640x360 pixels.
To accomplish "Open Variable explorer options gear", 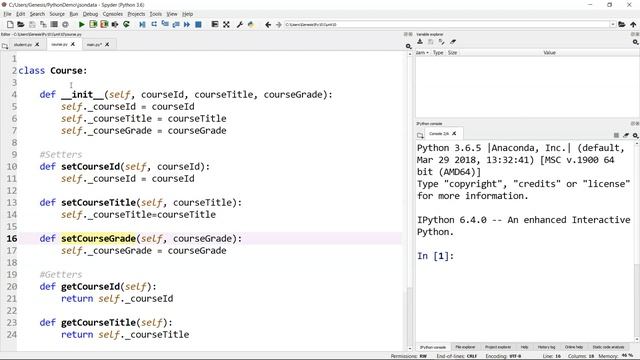I will pos(636,42).
